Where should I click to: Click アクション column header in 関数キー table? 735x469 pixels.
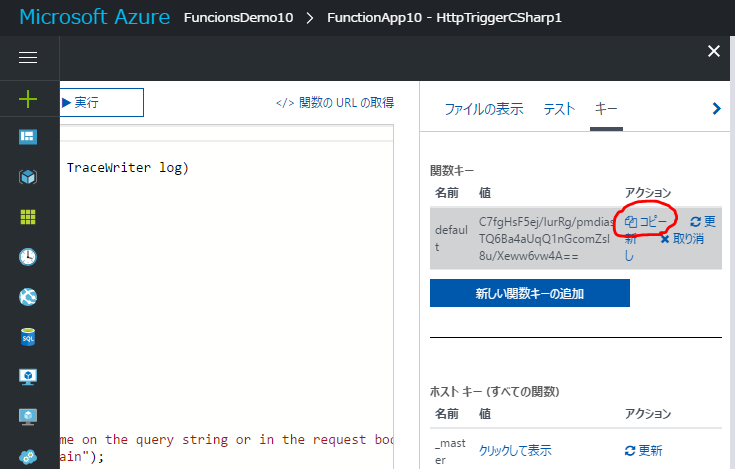coord(648,193)
